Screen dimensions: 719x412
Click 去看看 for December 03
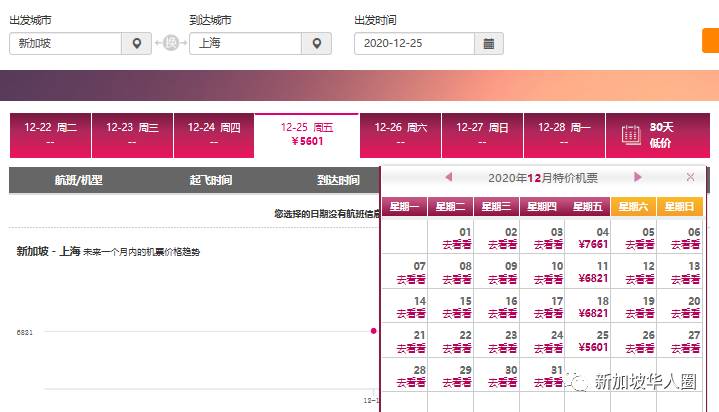(548, 245)
